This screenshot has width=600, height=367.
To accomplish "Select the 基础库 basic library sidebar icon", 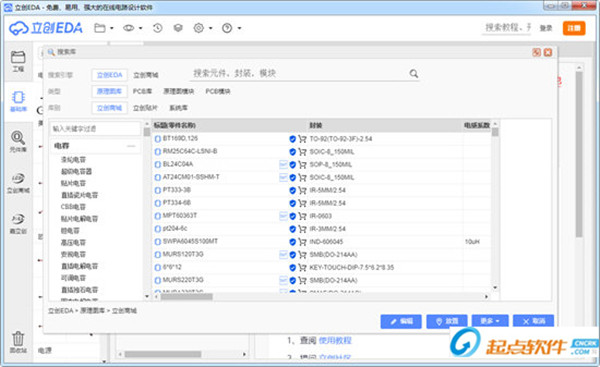I will [18, 101].
